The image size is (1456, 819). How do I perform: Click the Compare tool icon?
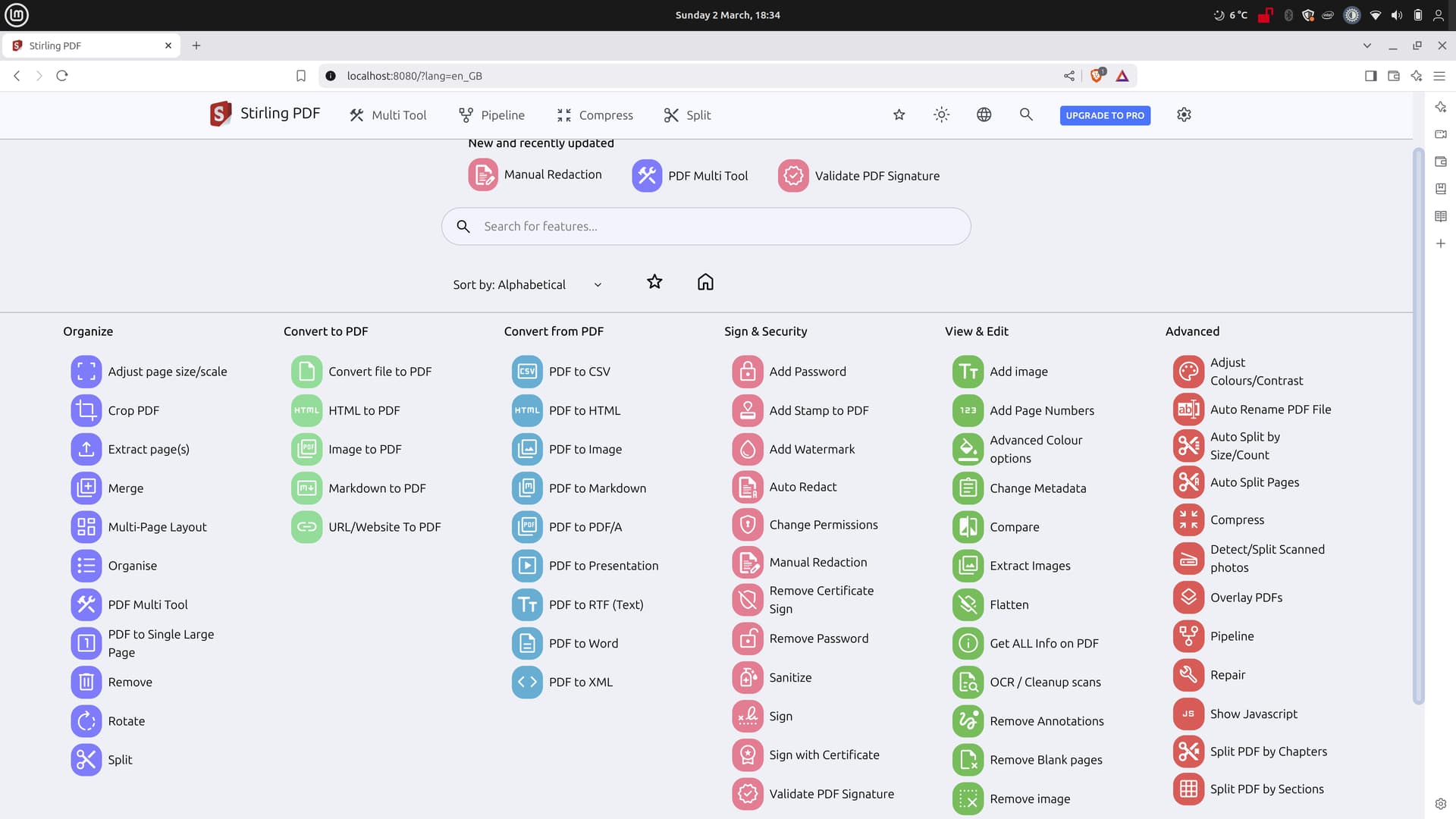(x=968, y=527)
